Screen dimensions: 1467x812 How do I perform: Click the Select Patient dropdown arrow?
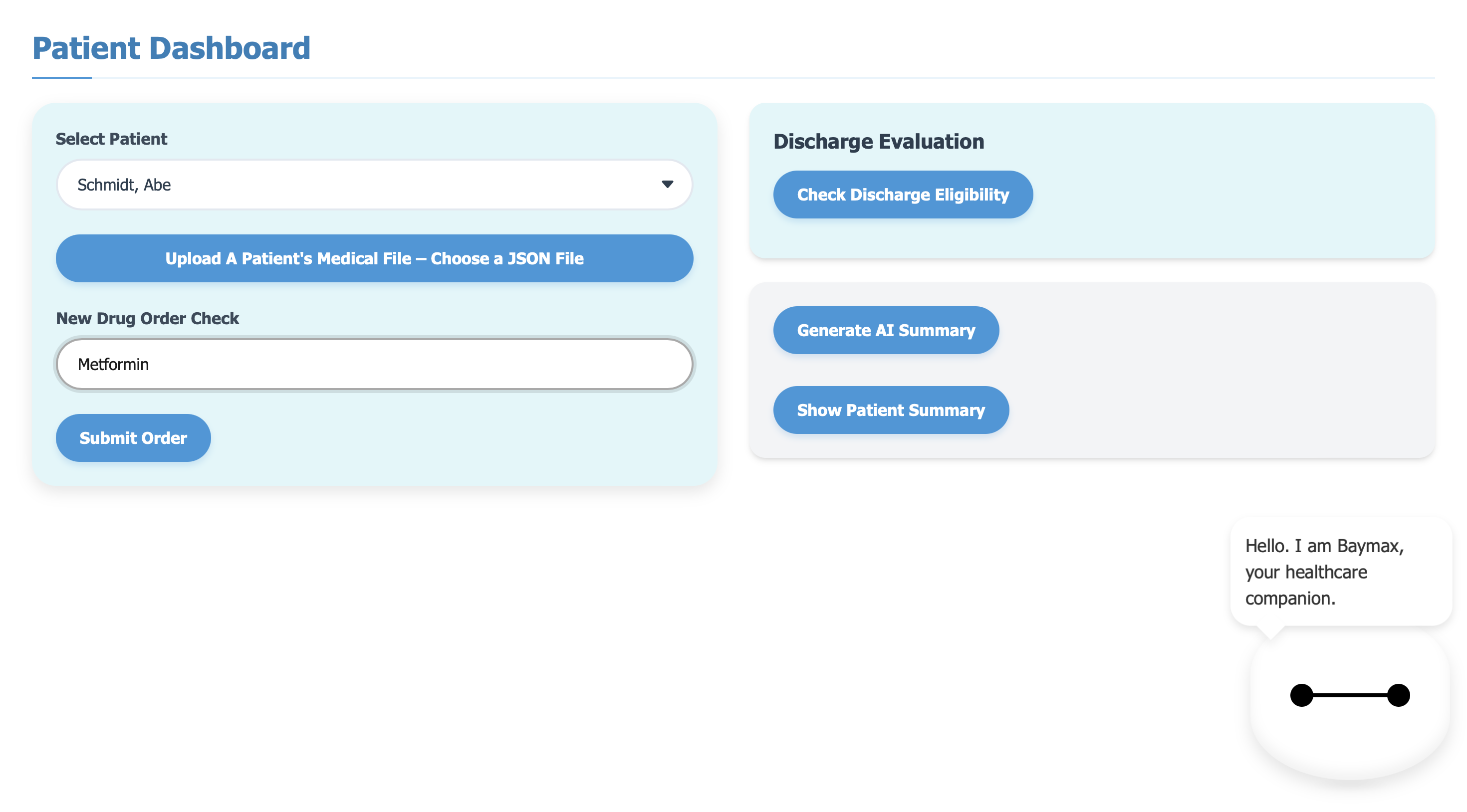(x=667, y=185)
